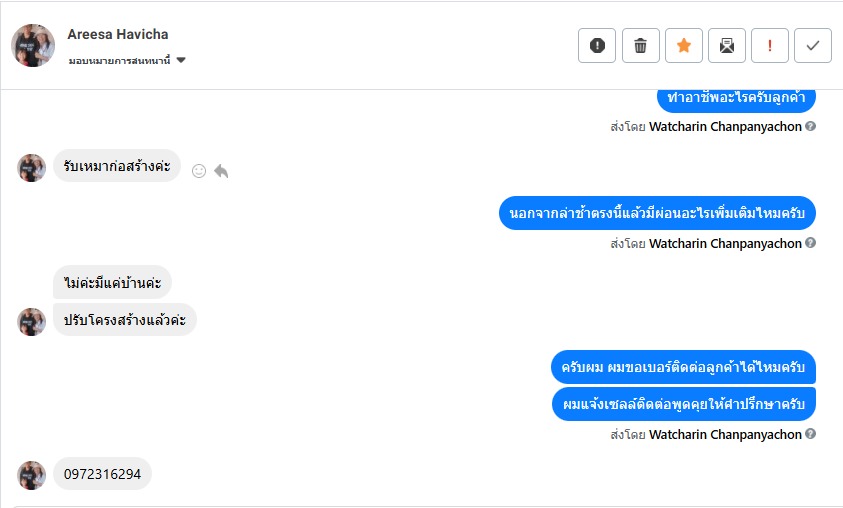Viewport: 843px width, 508px height.
Task: Mark conversation as spam with octagon icon
Action: [x=597, y=45]
